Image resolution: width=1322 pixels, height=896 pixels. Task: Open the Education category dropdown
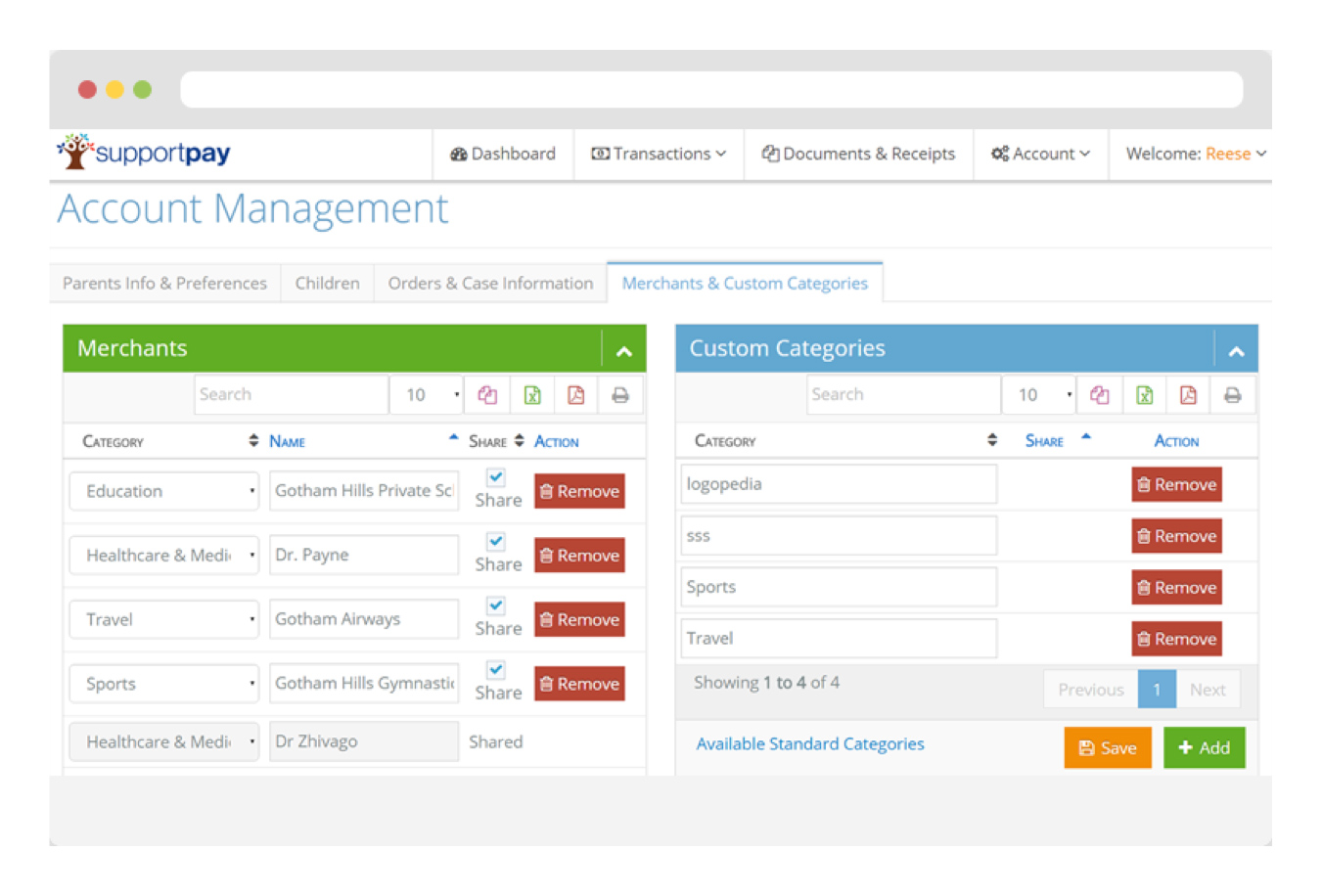tap(164, 491)
